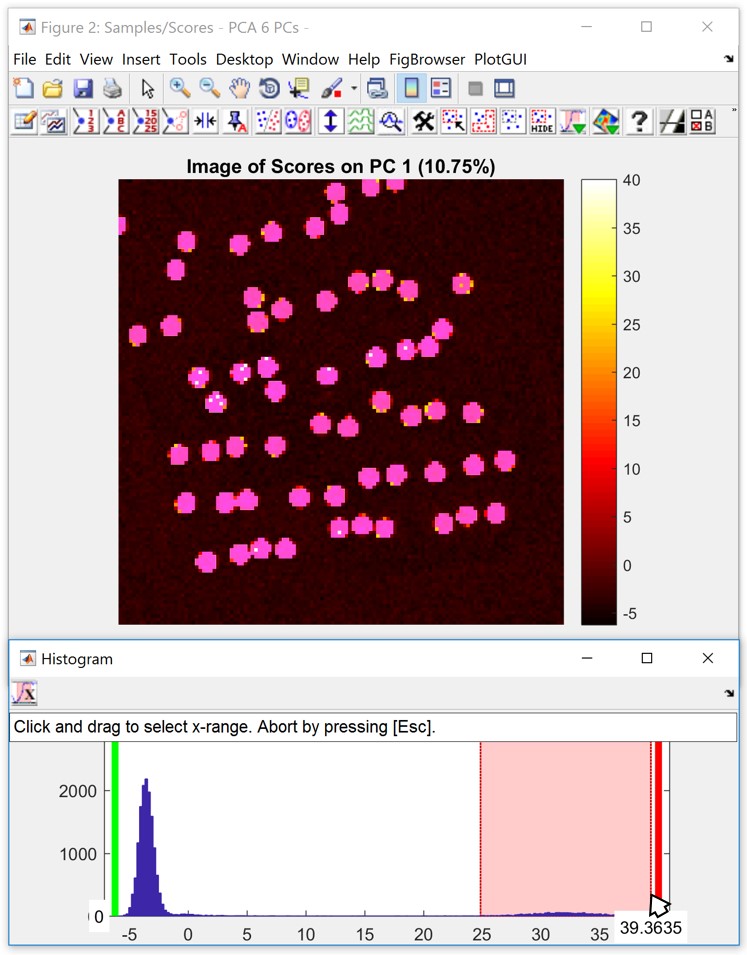
Task: Click the Data Cursor tool icon
Action: [297, 89]
